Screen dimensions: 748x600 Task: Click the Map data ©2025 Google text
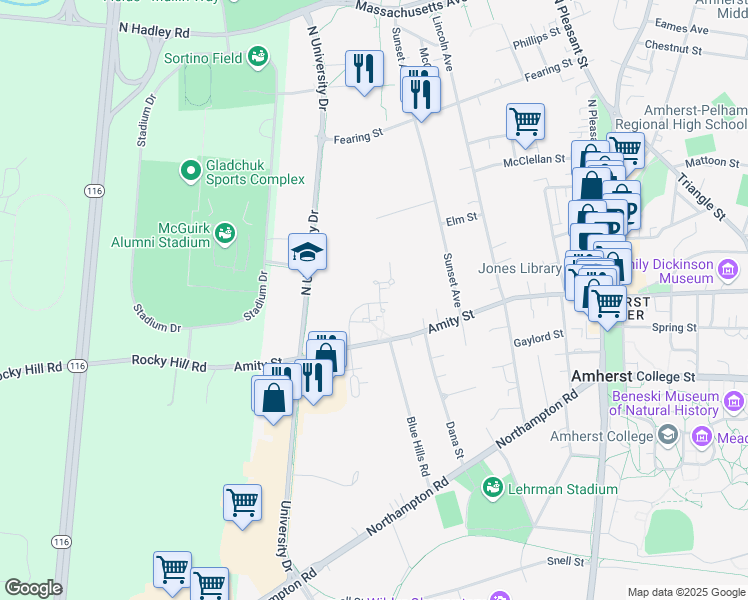pos(686,592)
